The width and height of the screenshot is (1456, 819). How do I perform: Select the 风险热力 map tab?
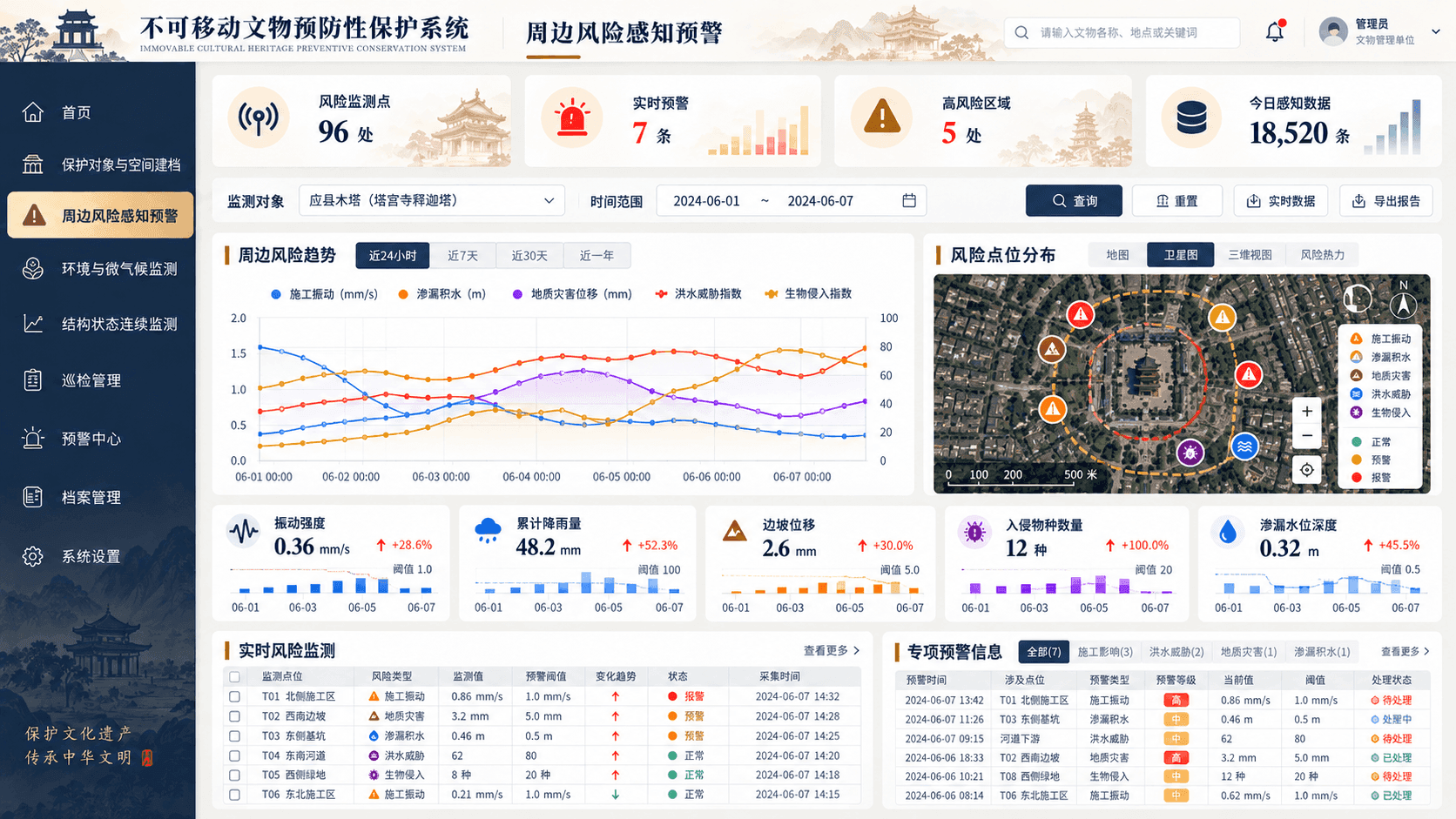click(1322, 254)
